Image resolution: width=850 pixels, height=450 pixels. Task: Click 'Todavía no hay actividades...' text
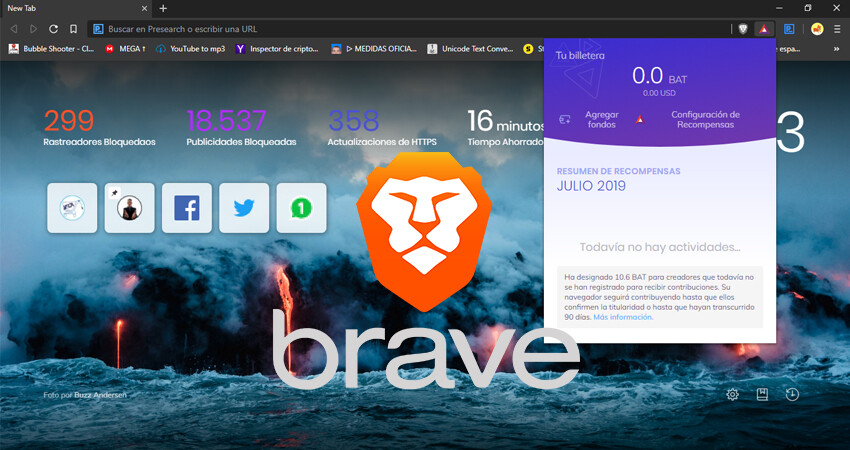tap(660, 247)
